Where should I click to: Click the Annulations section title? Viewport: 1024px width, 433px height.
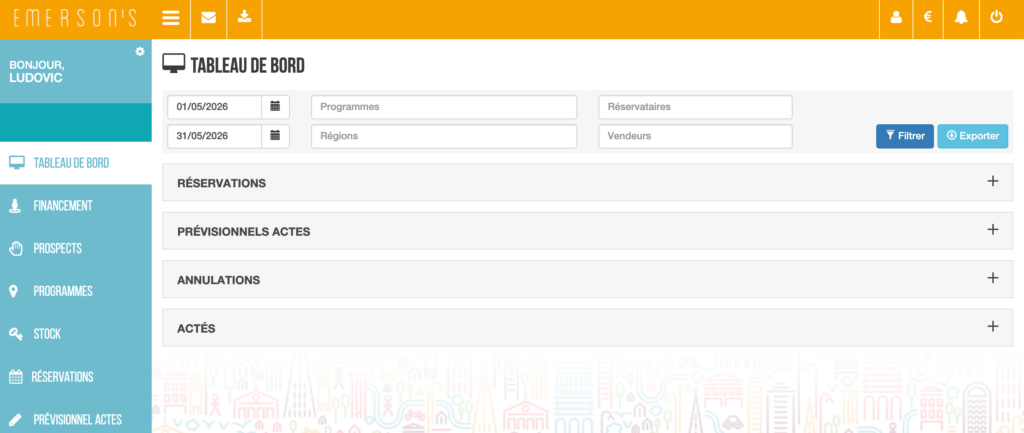[218, 280]
